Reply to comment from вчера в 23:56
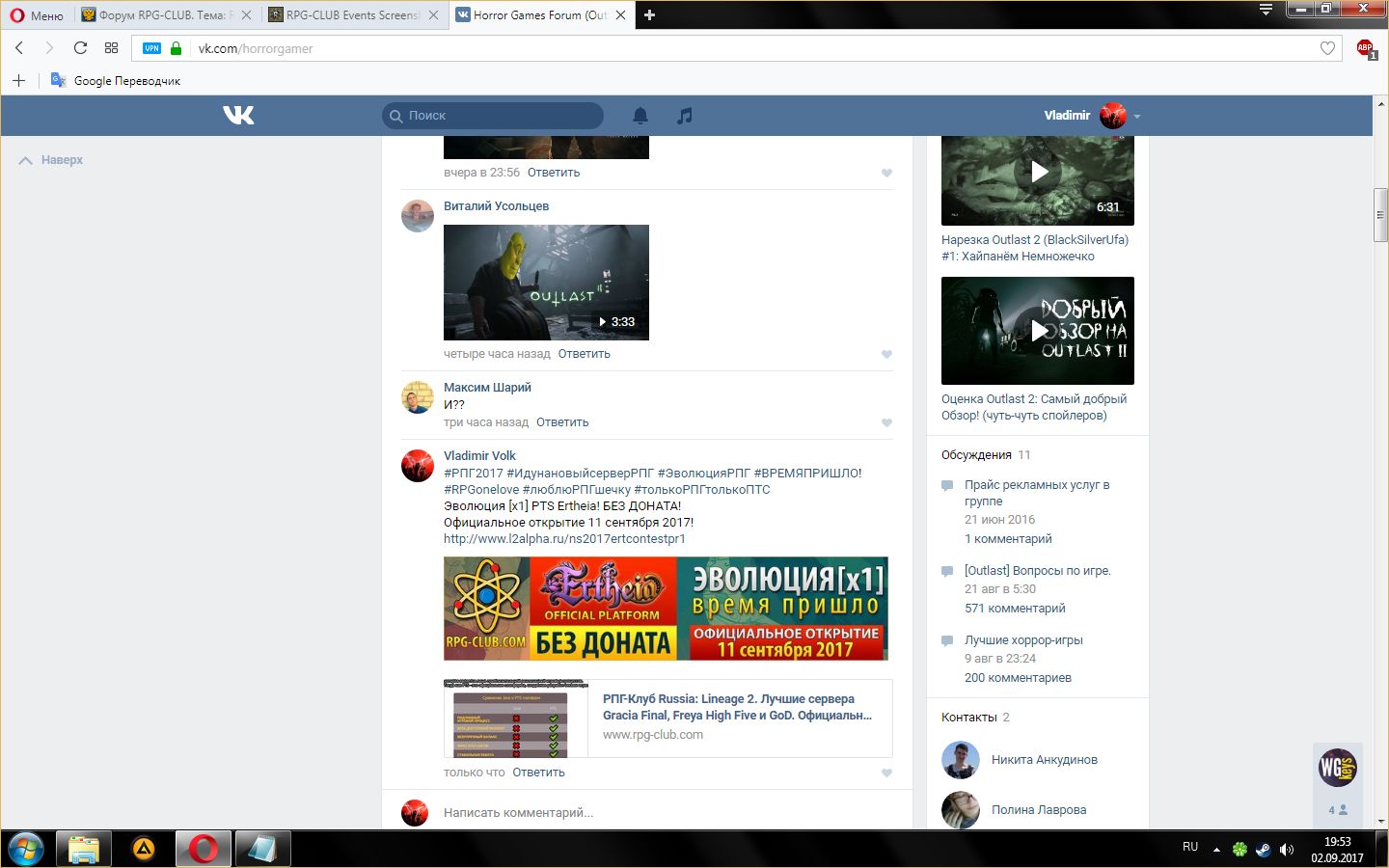 pyautogui.click(x=554, y=173)
